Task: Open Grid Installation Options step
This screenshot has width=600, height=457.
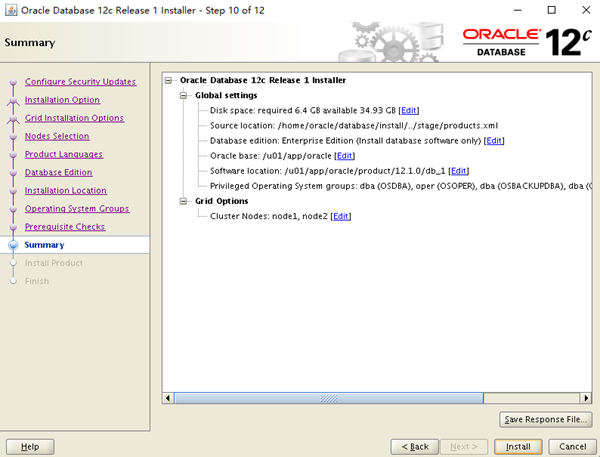Action: (x=74, y=118)
